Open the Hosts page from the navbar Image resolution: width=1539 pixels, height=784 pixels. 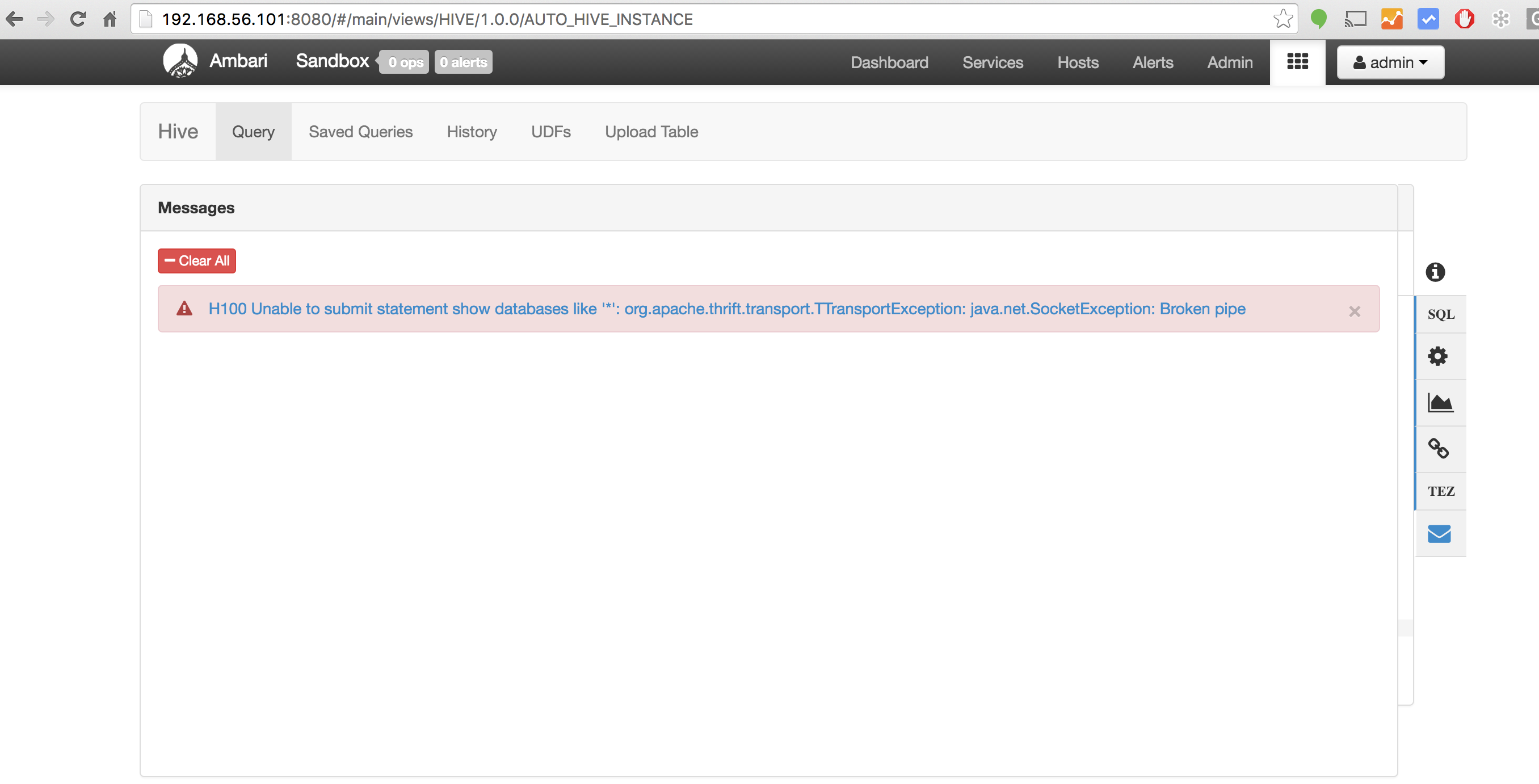1078,62
